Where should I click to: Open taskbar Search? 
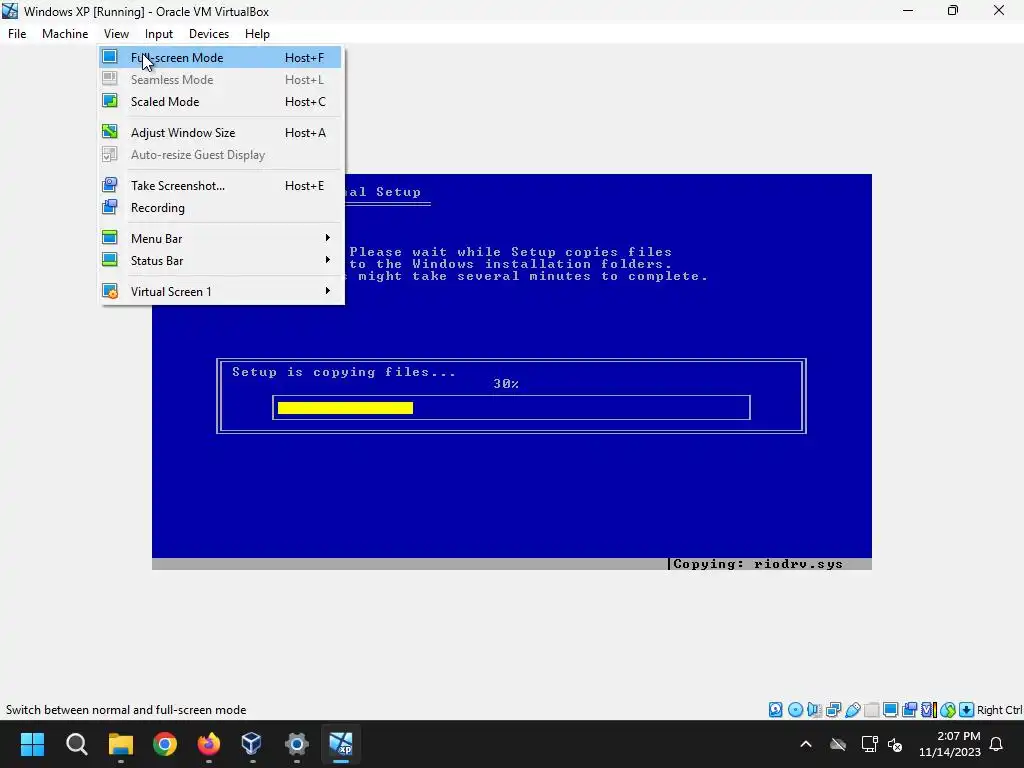click(x=76, y=744)
